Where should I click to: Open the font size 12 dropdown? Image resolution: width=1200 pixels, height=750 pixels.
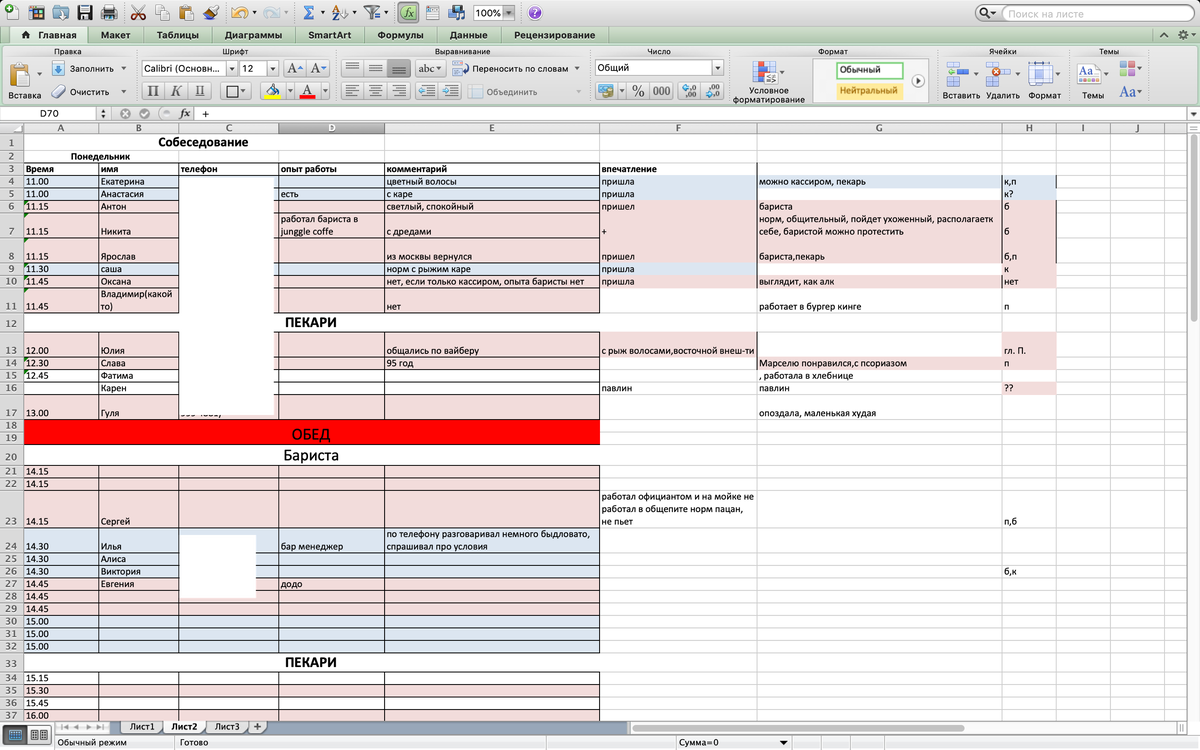(273, 68)
